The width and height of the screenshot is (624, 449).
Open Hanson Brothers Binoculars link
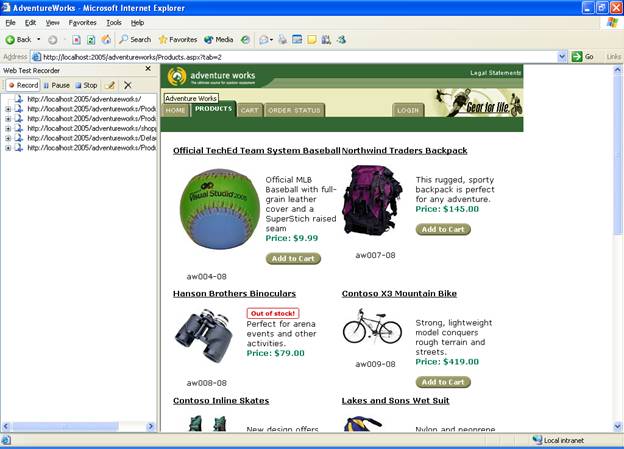[x=234, y=294]
